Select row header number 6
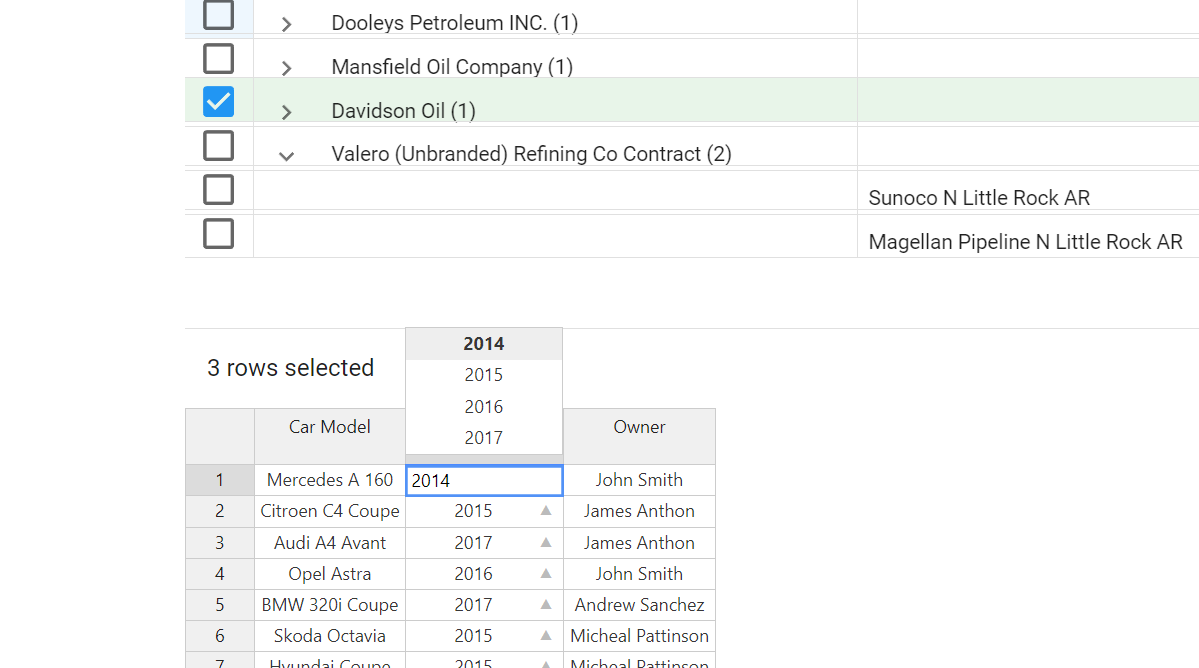 (219, 636)
